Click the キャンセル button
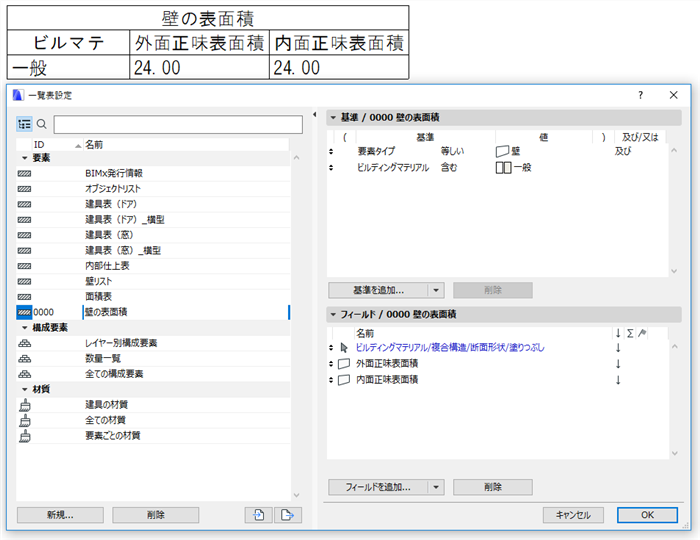This screenshot has width=700, height=540. [x=573, y=515]
